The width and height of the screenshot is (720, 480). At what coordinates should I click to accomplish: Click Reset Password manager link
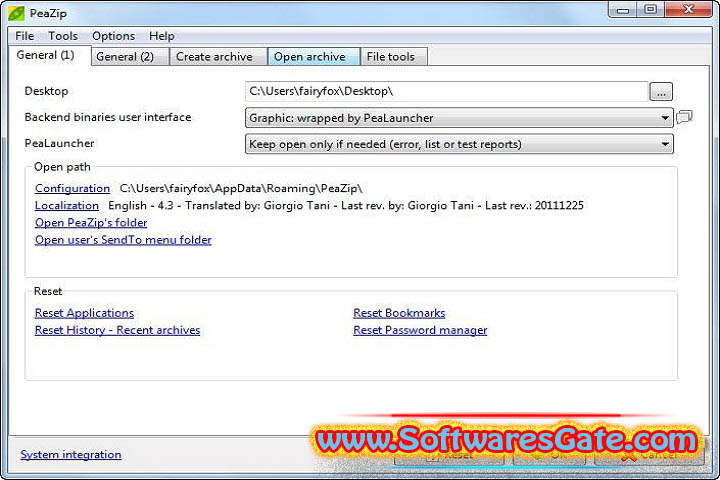tap(420, 330)
